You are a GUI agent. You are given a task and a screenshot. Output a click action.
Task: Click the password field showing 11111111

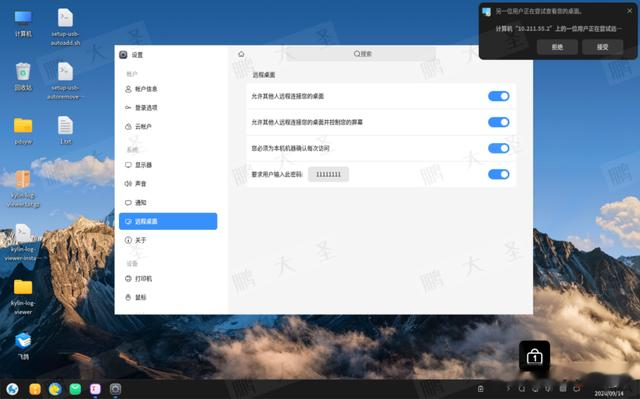[329, 174]
